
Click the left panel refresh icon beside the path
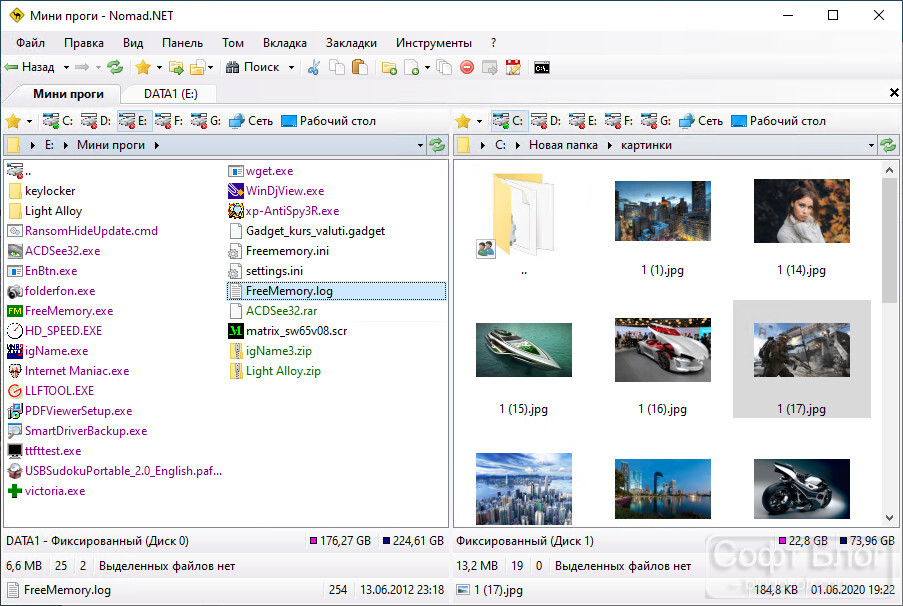point(437,145)
